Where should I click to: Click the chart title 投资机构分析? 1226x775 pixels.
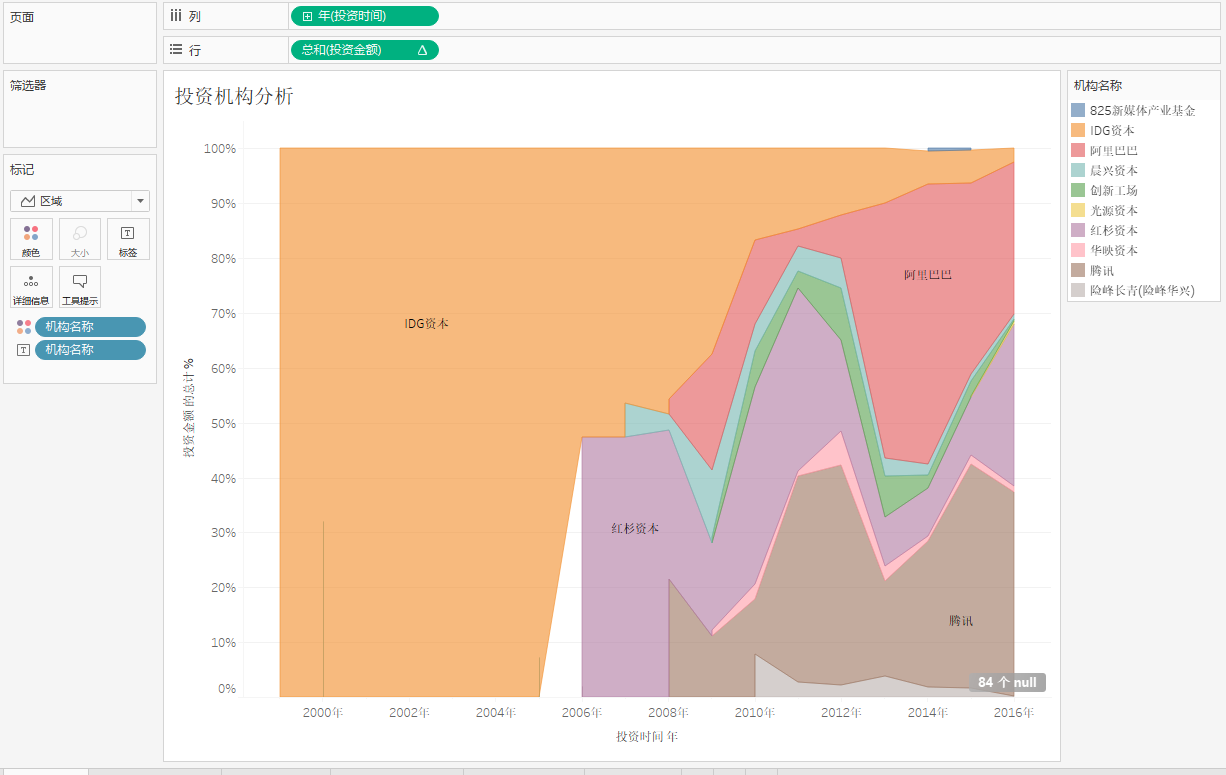(234, 96)
